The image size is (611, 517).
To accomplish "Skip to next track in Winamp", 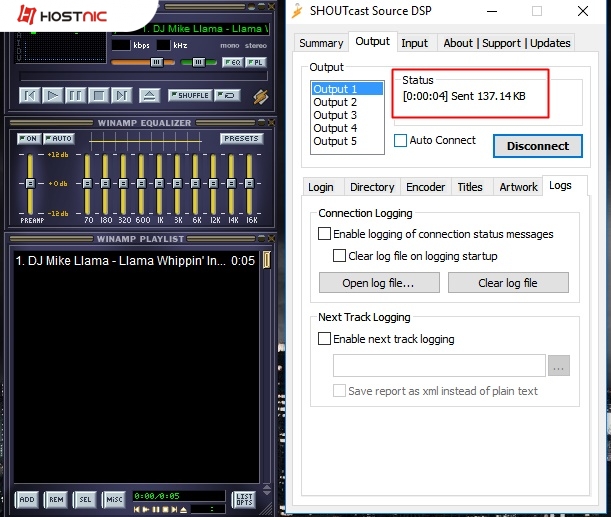I will pyautogui.click(x=121, y=96).
